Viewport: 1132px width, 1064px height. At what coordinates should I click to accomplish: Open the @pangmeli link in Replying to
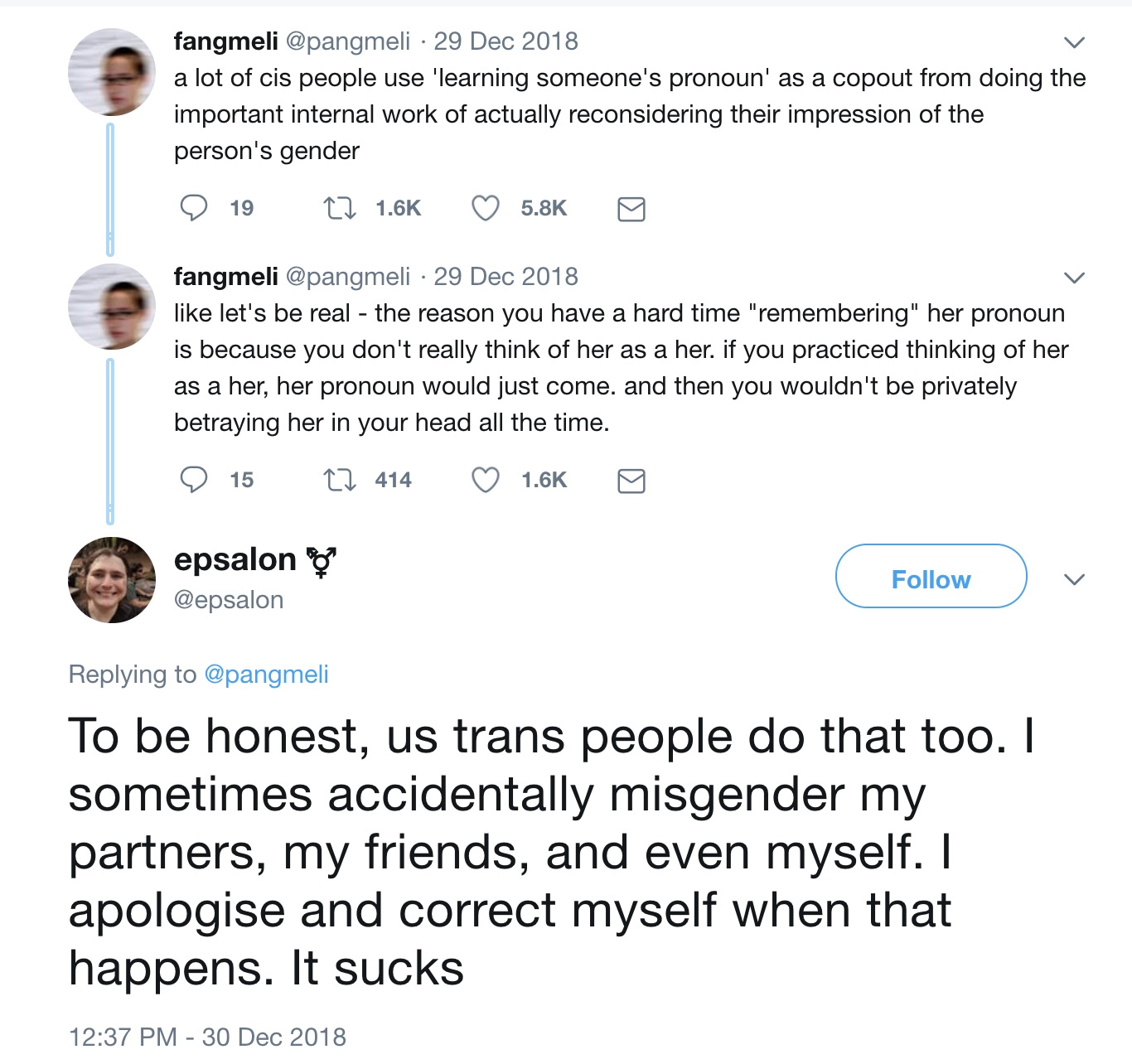(266, 675)
